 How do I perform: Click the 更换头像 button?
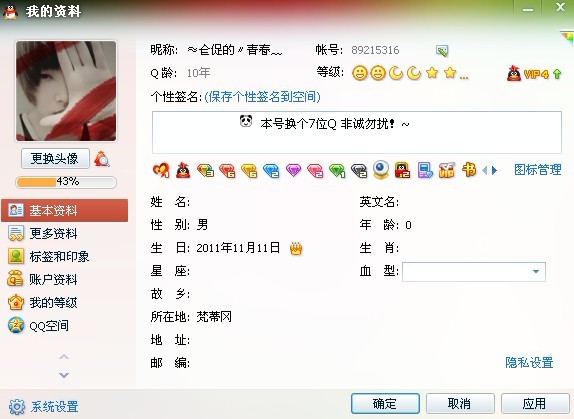[x=55, y=158]
